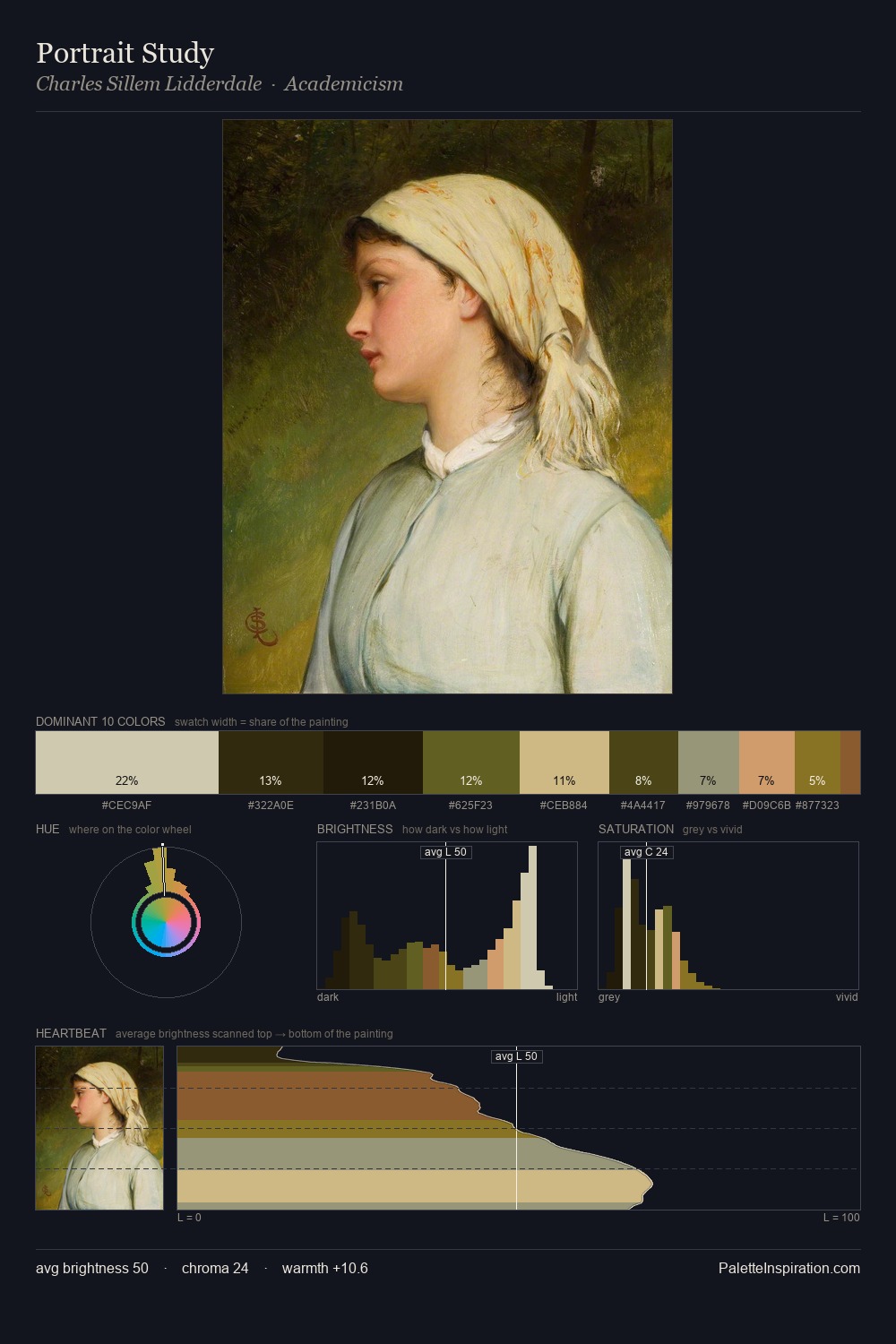Screen dimensions: 896x1344
Task: Click the #CEB884 hex code text
Action: point(564,806)
